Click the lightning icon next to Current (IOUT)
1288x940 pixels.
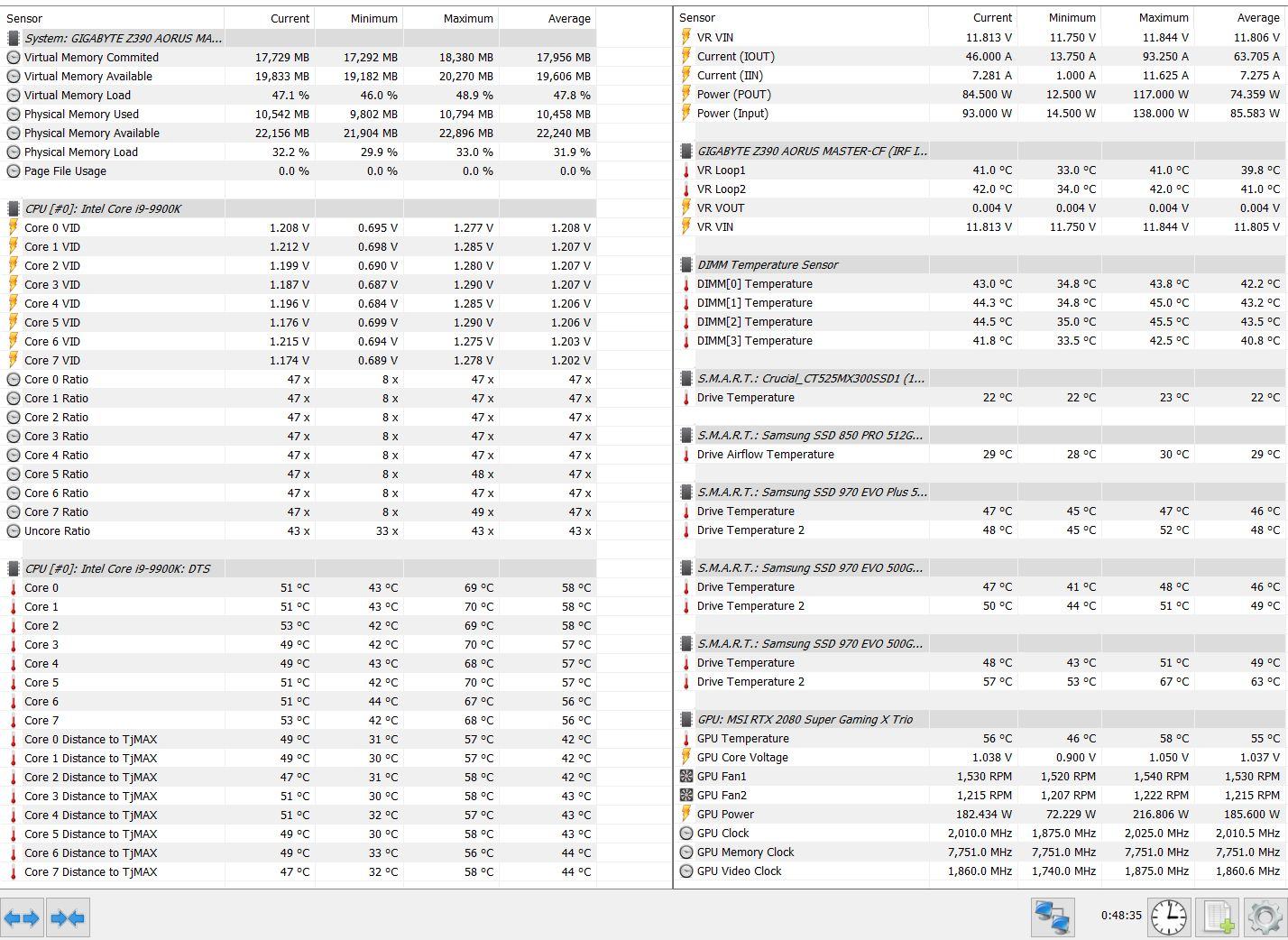(x=686, y=57)
